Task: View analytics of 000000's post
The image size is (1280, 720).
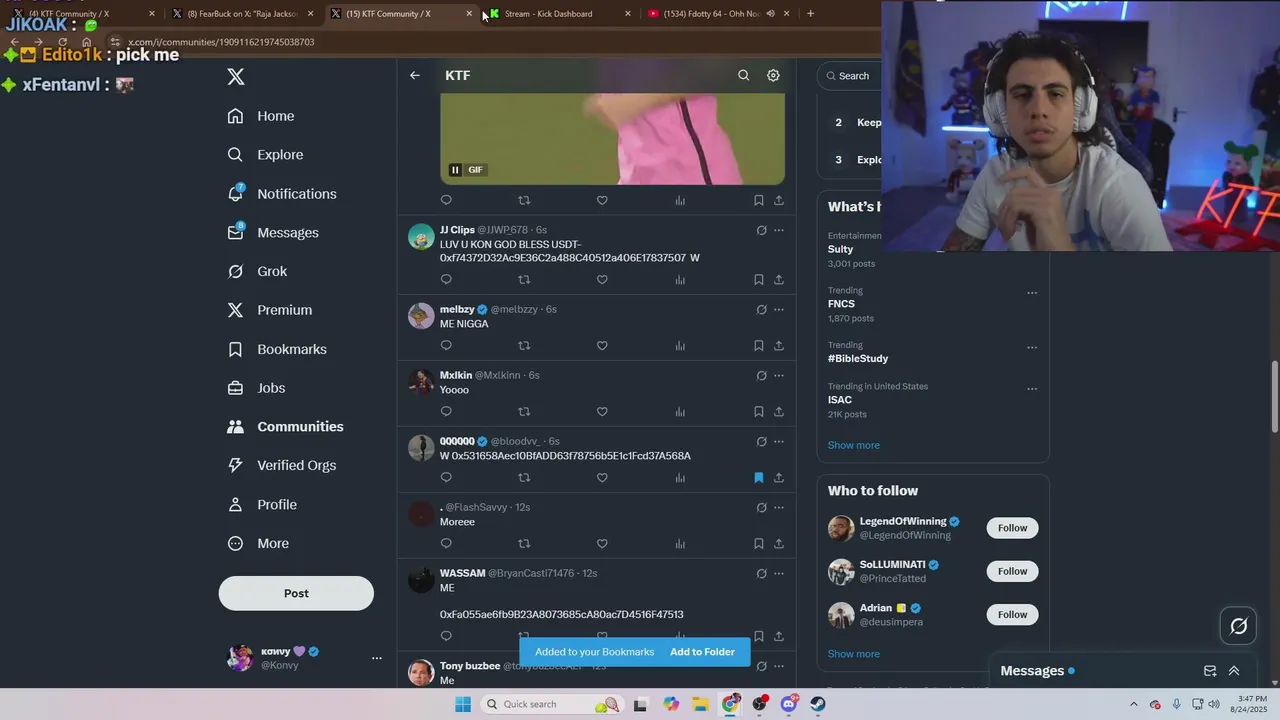Action: pos(680,478)
